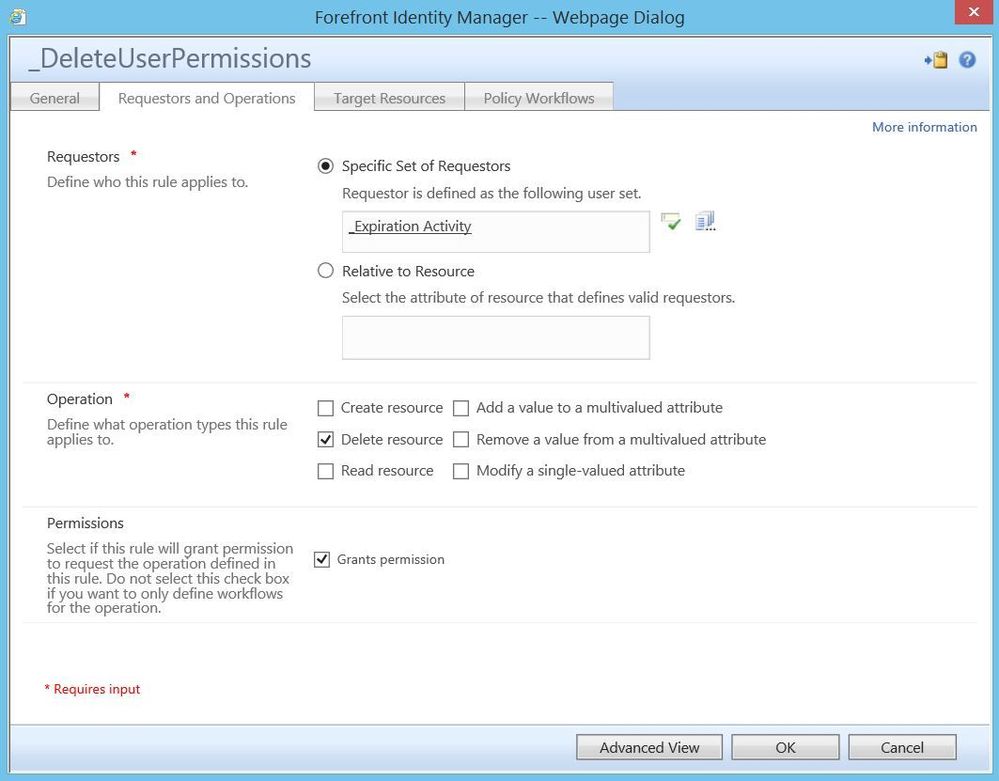Click the browse sets icon

click(705, 221)
